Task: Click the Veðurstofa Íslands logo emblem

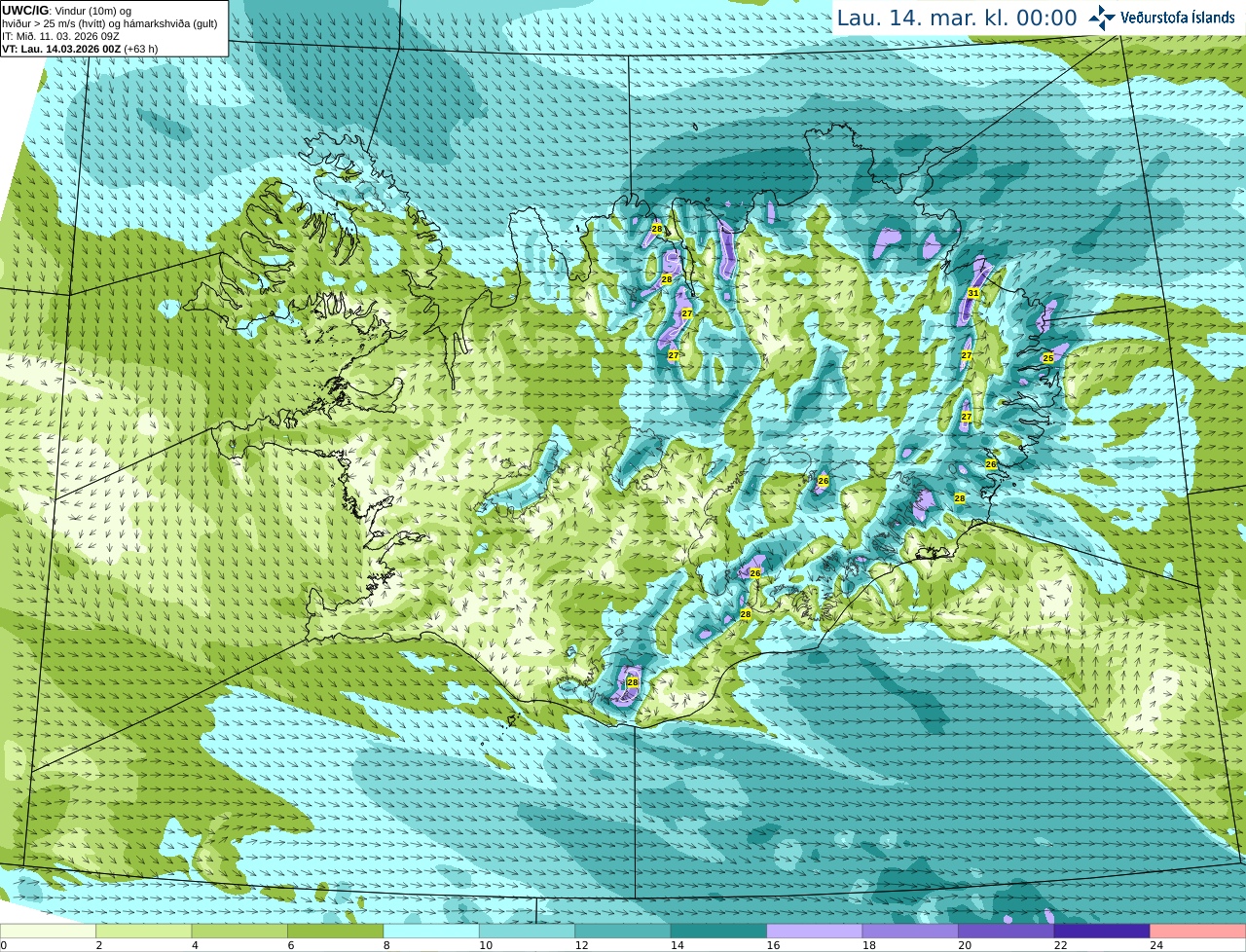Action: click(1102, 18)
